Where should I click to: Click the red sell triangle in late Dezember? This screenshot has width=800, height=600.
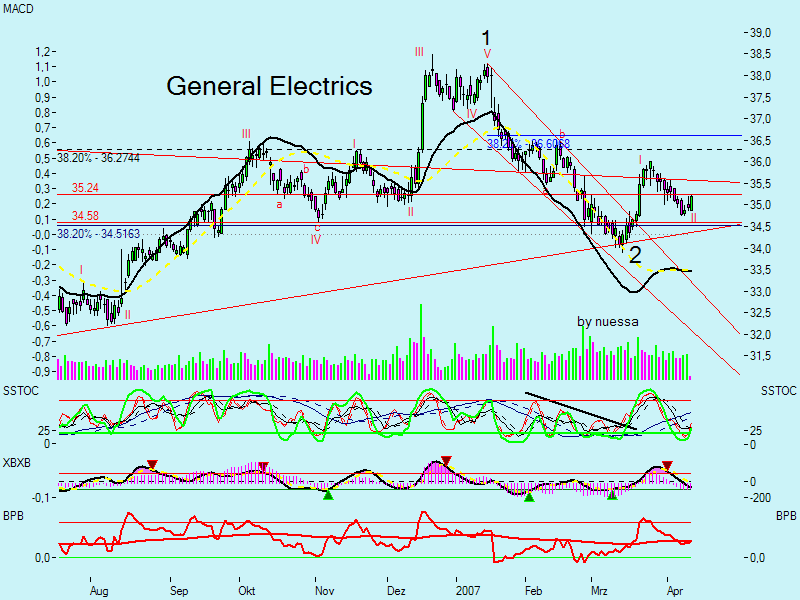(446, 461)
